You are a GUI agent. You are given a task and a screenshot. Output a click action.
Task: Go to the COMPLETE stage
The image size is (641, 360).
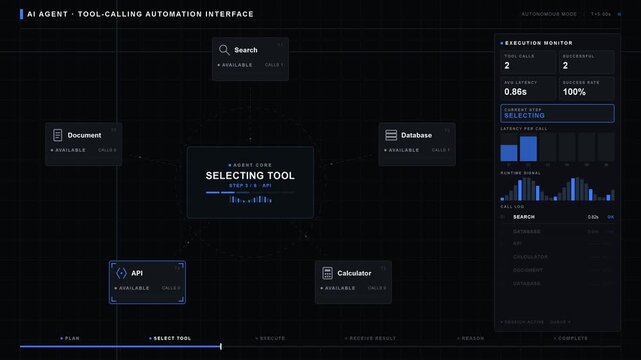click(x=571, y=338)
